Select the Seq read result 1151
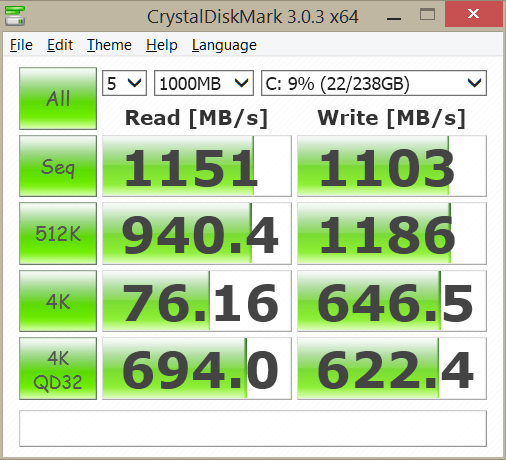The height and width of the screenshot is (460, 506). (x=197, y=166)
